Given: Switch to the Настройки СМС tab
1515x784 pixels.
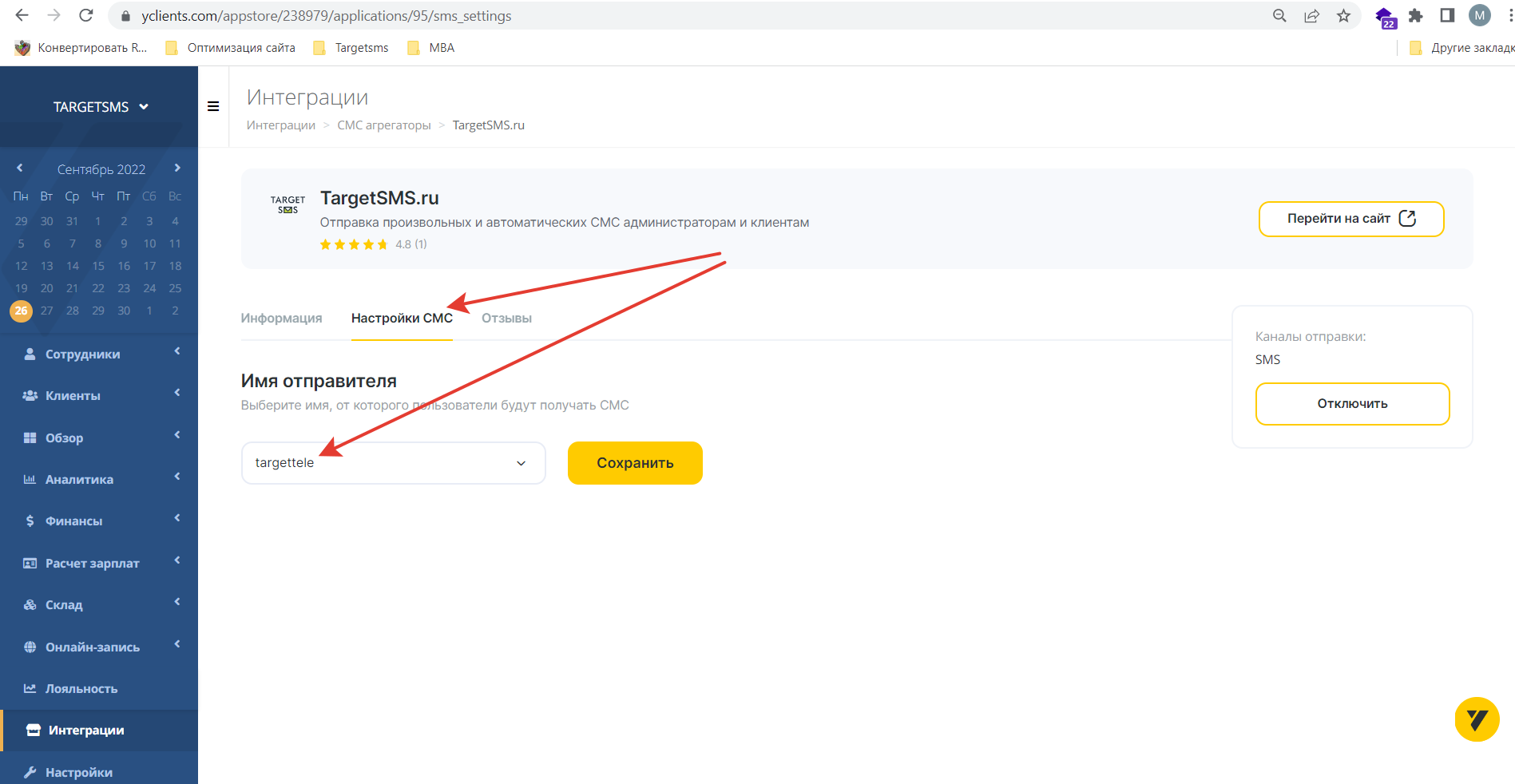Looking at the screenshot, I should pos(402,318).
